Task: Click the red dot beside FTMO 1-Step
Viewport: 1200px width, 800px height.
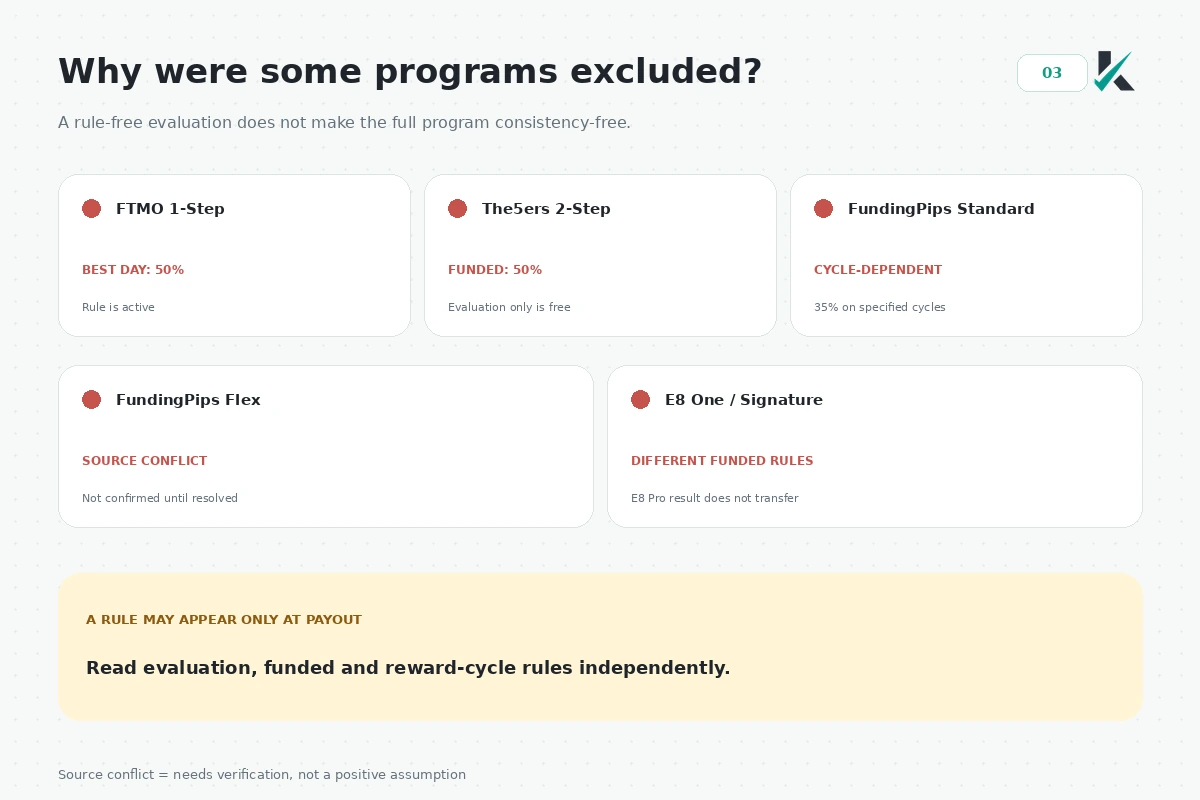Action: pyautogui.click(x=91, y=209)
